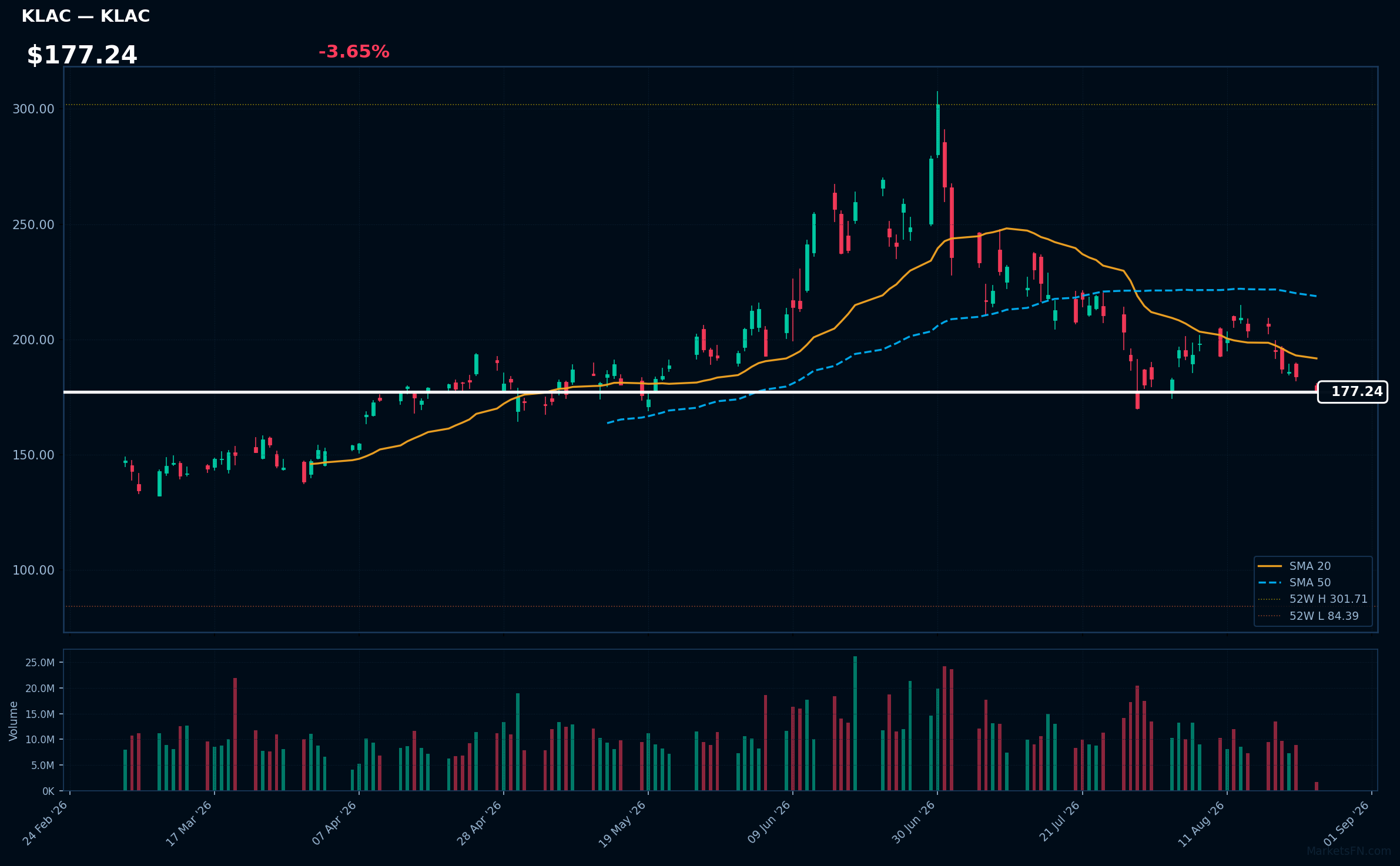Select the 17 Mar '26 date label
Screen dimensions: 1400x866
189,824
